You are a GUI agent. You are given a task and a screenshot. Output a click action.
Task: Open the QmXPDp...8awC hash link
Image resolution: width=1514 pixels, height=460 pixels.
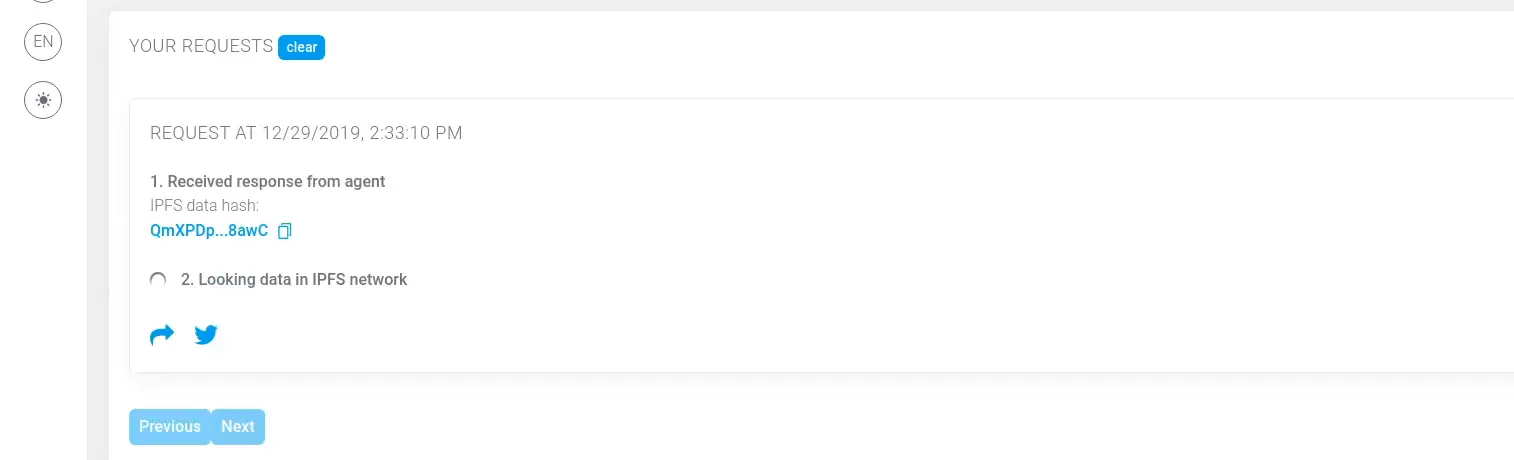[209, 231]
